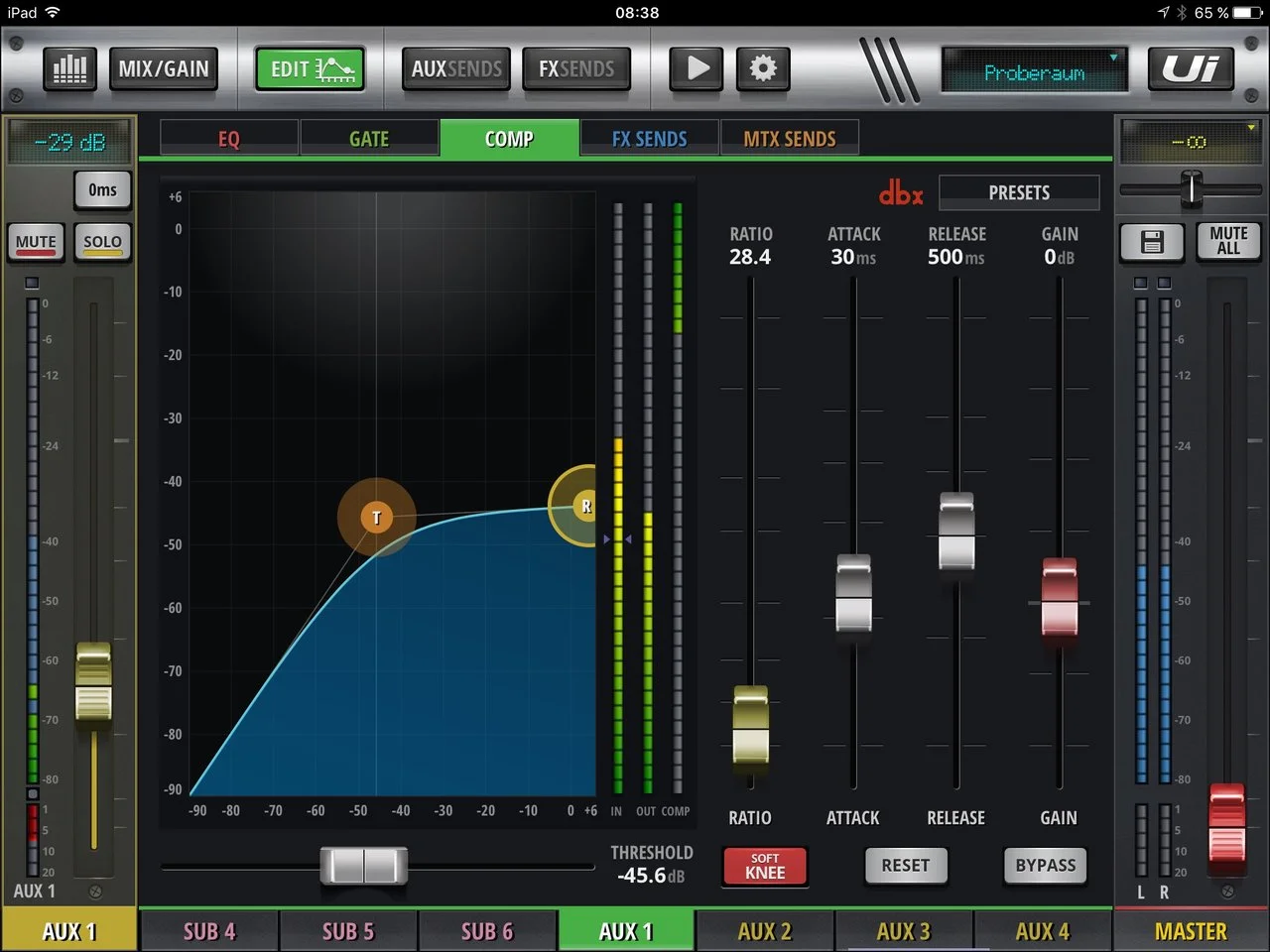Toggle compressor BYPASS
1270x952 pixels.
pos(1045,865)
